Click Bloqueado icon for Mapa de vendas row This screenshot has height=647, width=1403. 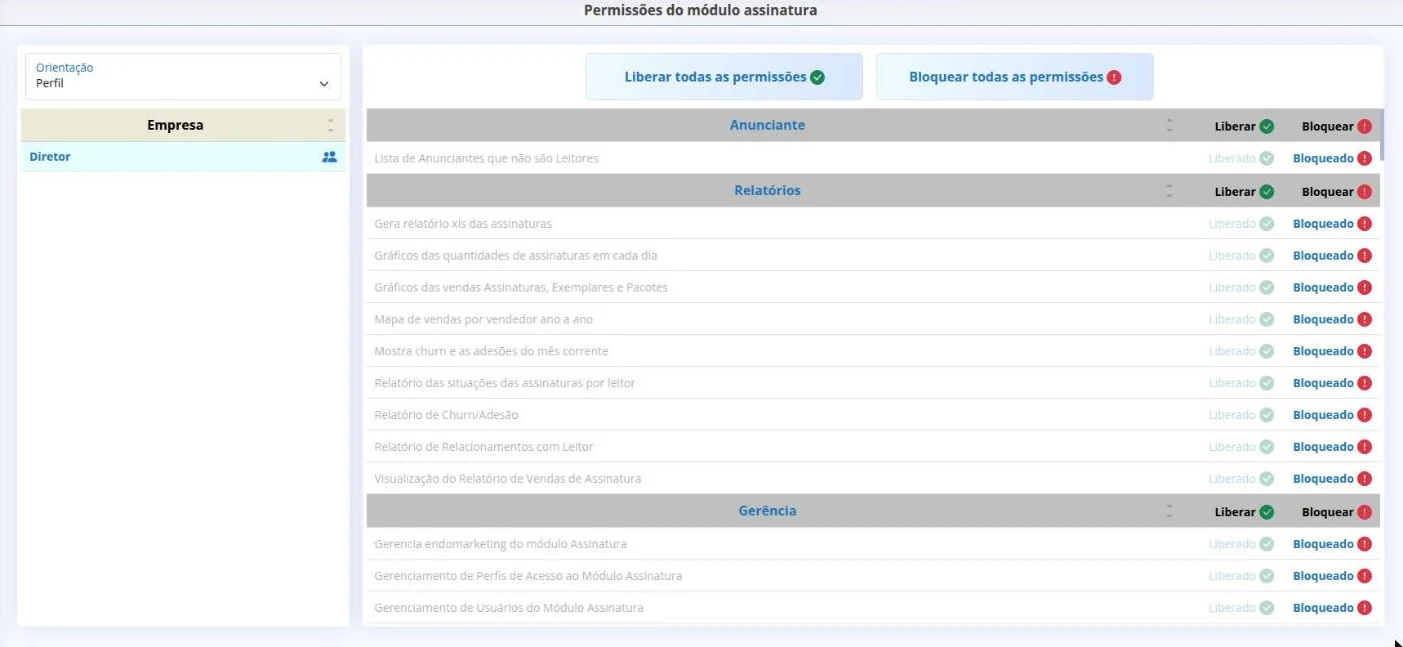coord(1365,320)
